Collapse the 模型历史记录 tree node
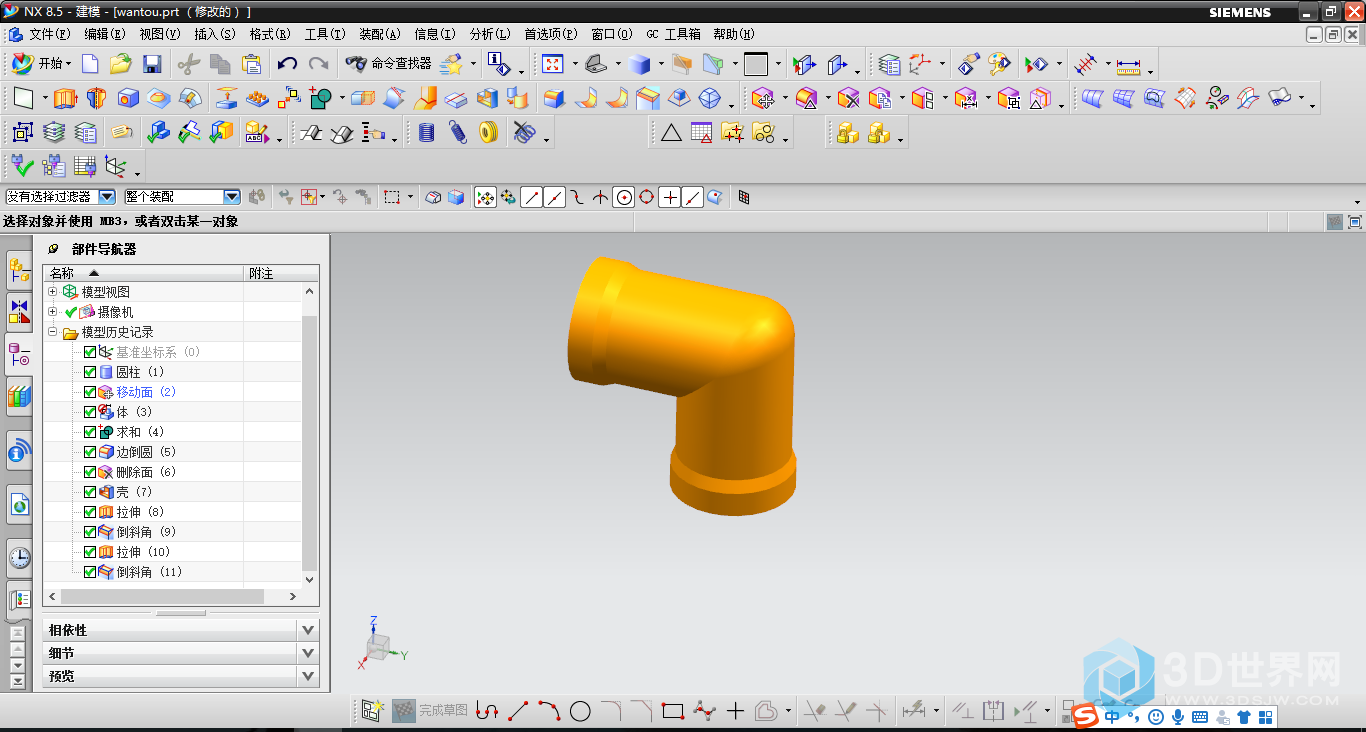This screenshot has width=1366, height=732. tap(53, 332)
